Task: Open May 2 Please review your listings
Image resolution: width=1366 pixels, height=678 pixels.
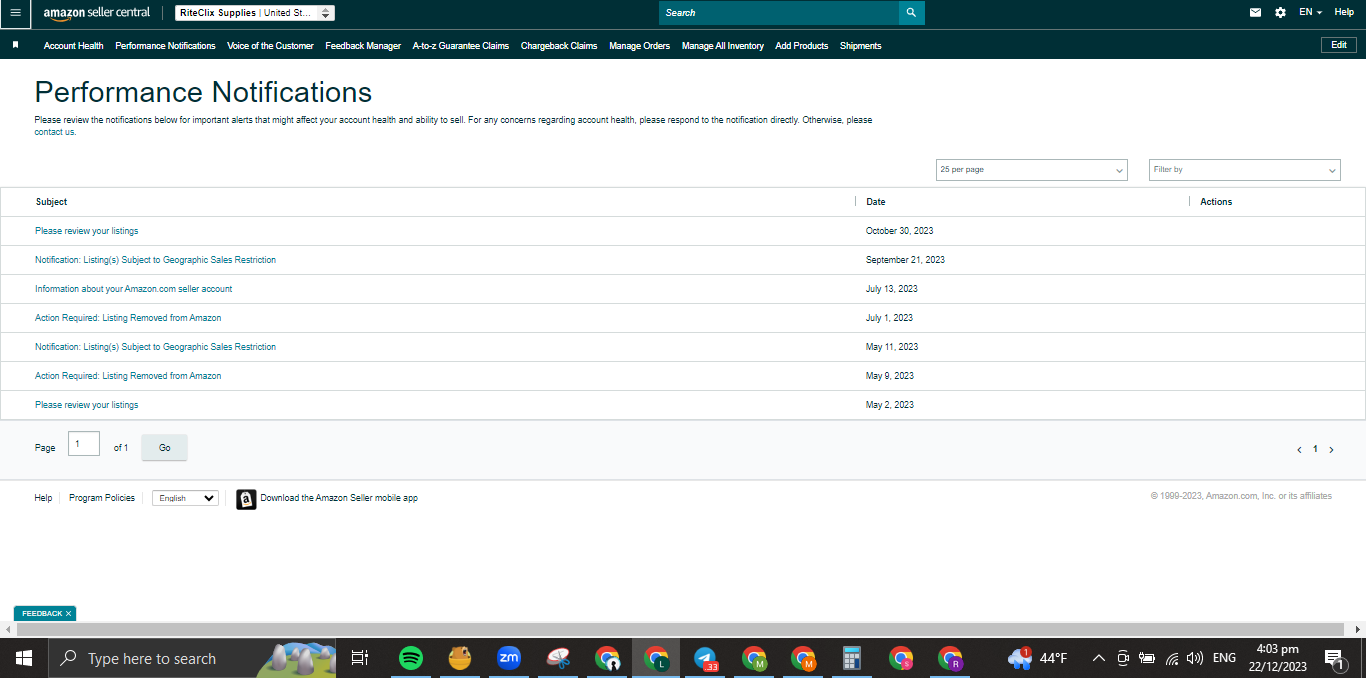Action: 87,405
